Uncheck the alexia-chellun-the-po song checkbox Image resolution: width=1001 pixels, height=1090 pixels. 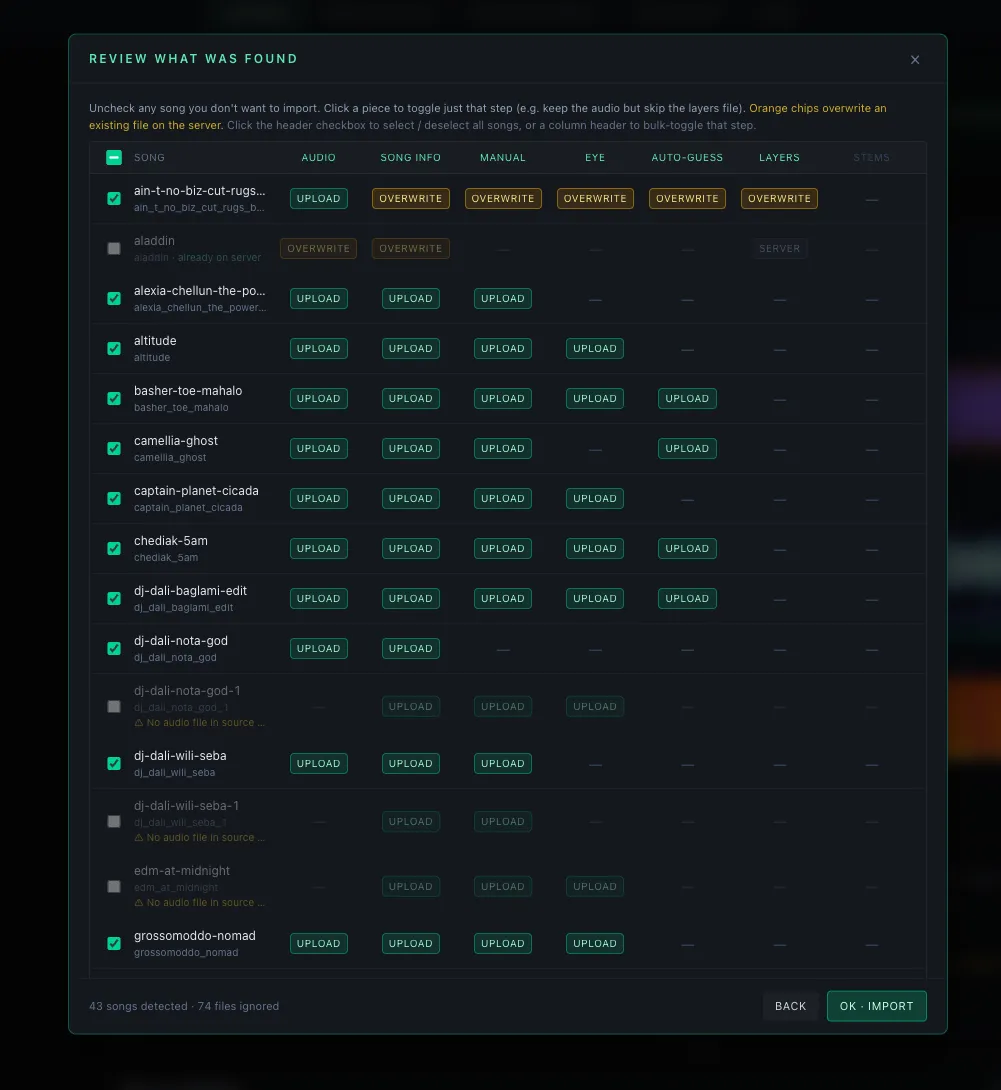[x=114, y=299]
